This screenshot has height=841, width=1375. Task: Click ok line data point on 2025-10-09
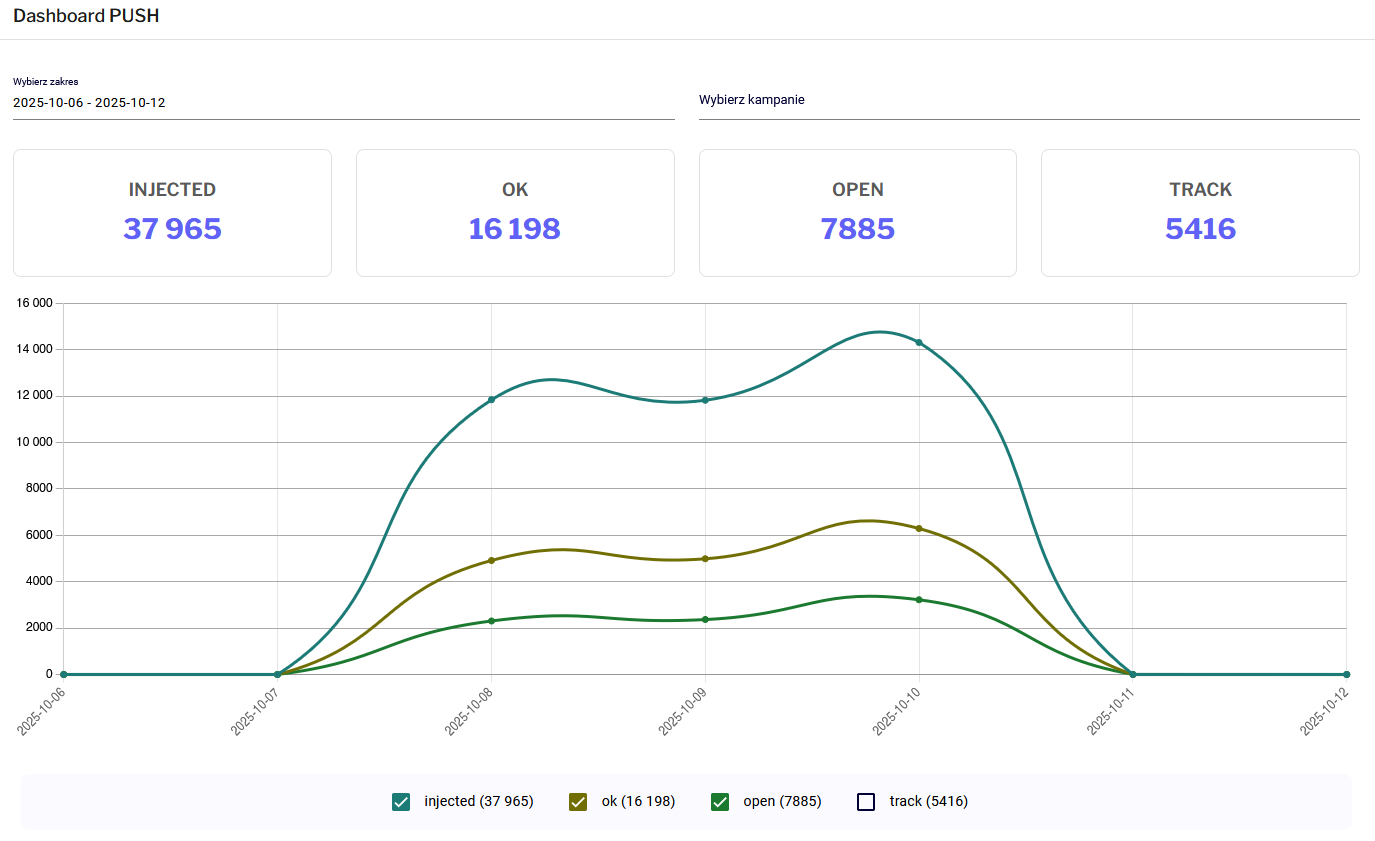[705, 559]
